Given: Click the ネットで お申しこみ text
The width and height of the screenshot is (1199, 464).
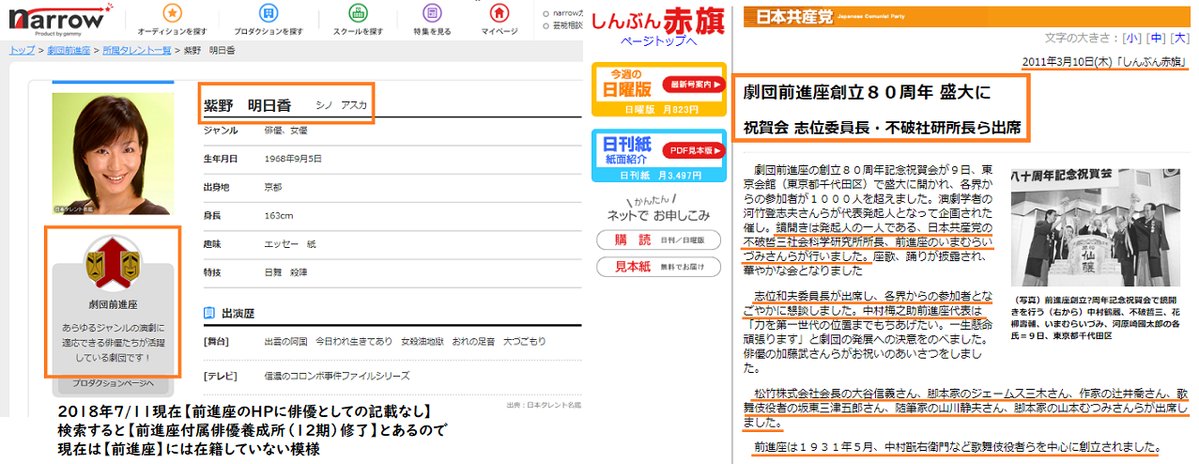Looking at the screenshot, I should click(658, 215).
